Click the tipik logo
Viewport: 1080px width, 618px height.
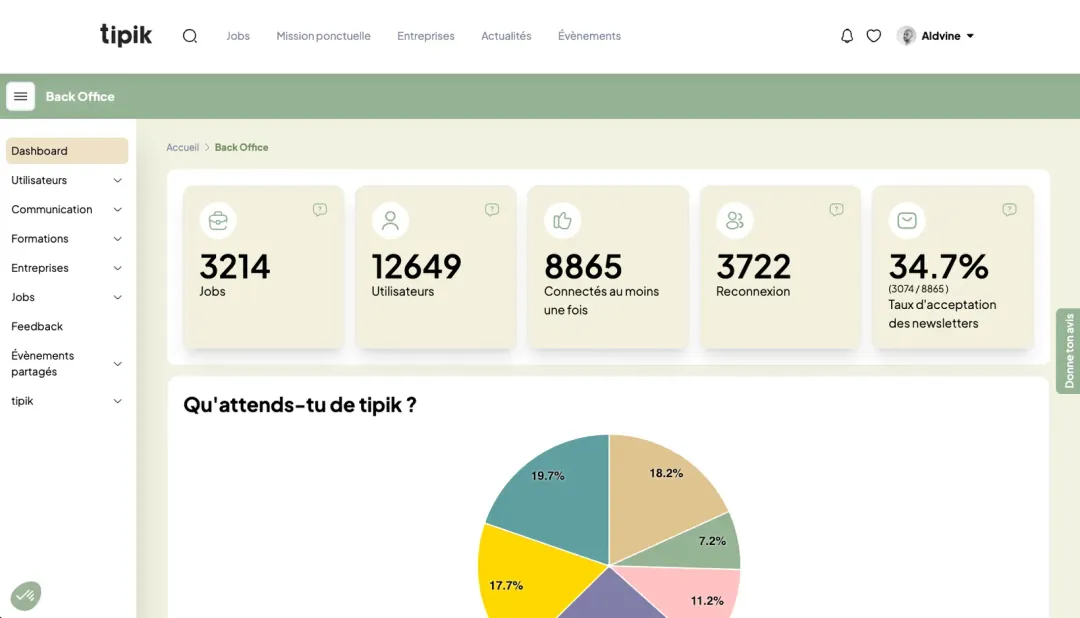[126, 35]
